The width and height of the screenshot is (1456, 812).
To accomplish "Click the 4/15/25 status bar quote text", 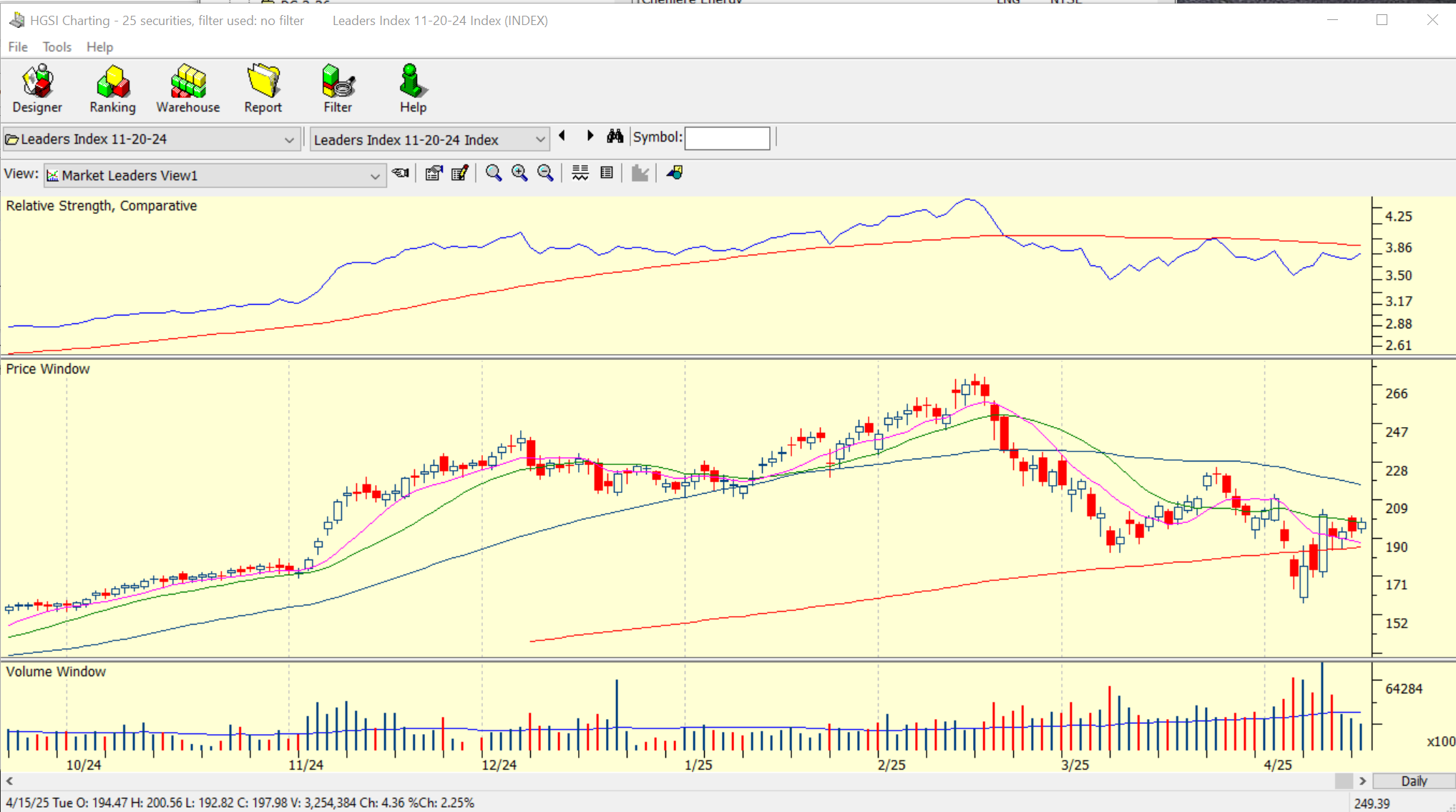I will point(240,803).
